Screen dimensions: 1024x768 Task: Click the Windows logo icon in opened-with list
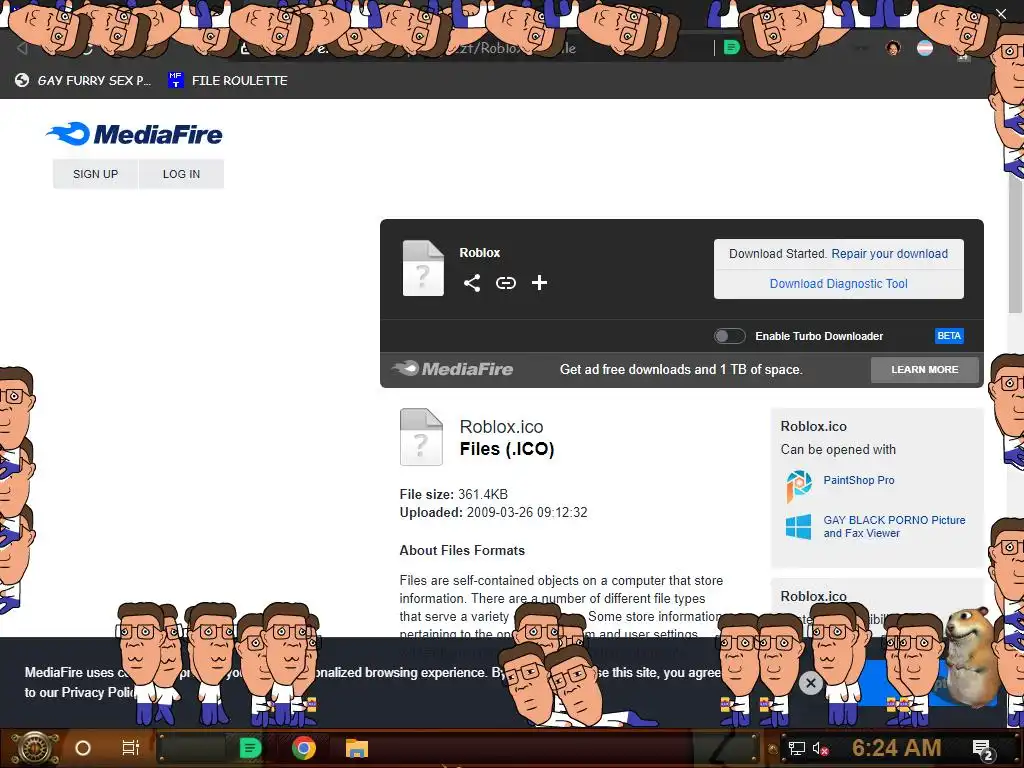click(798, 526)
